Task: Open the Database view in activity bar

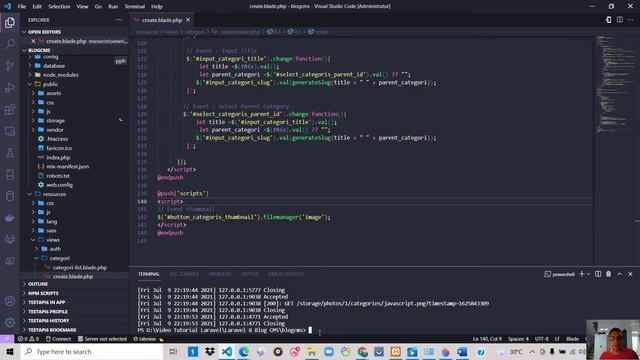Action: click(x=10, y=196)
